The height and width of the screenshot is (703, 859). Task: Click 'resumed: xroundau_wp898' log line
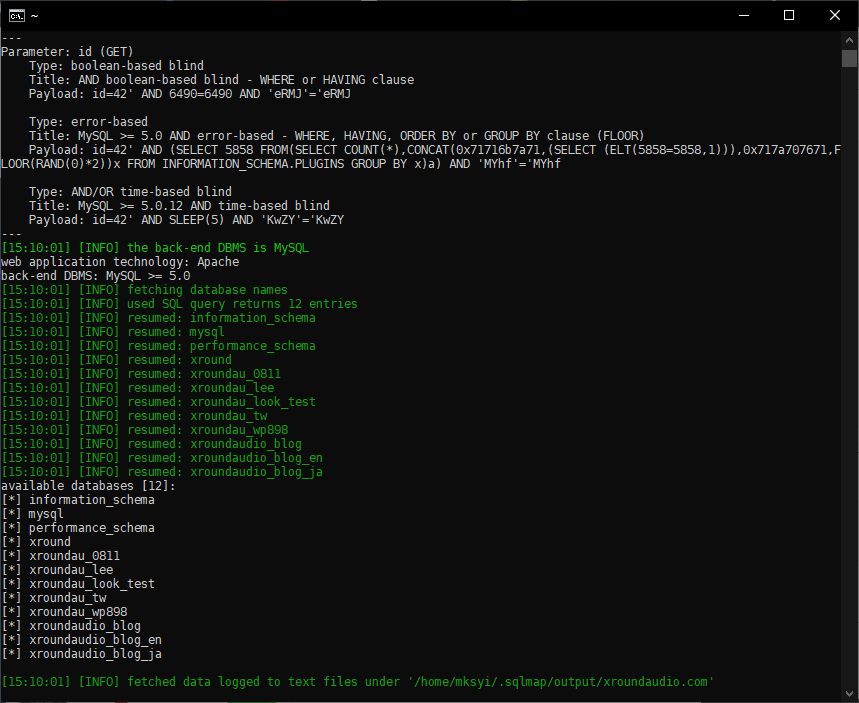145,430
